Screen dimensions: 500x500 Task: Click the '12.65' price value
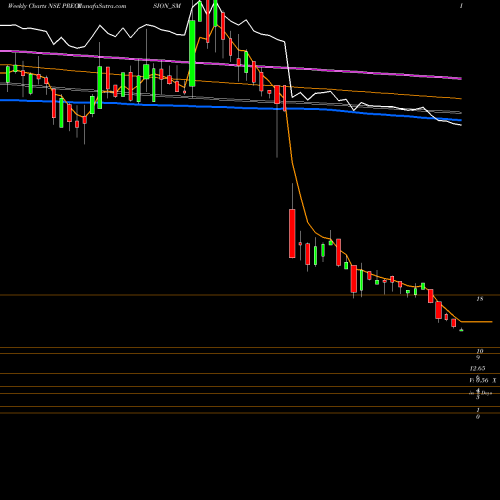(477, 368)
